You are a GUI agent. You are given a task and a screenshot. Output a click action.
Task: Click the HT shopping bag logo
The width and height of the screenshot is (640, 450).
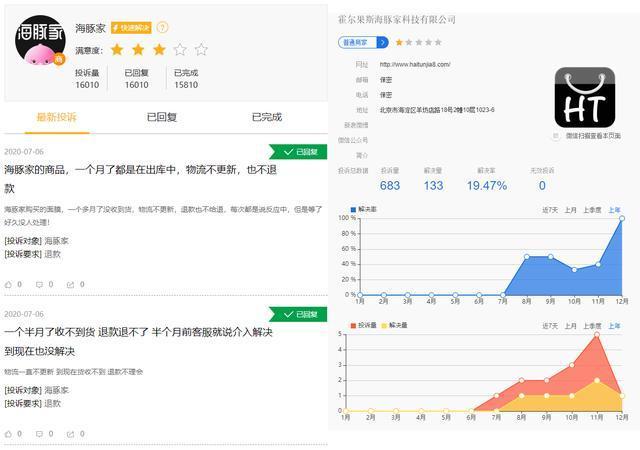pos(584,98)
